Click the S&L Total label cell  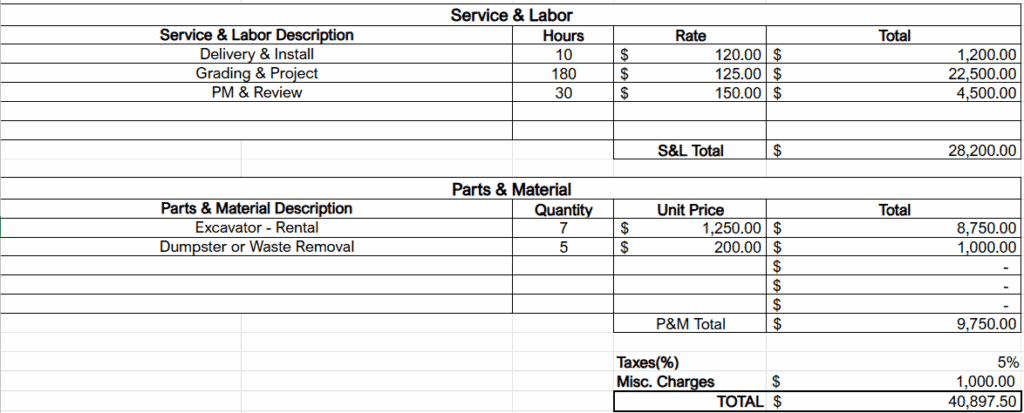(689, 151)
